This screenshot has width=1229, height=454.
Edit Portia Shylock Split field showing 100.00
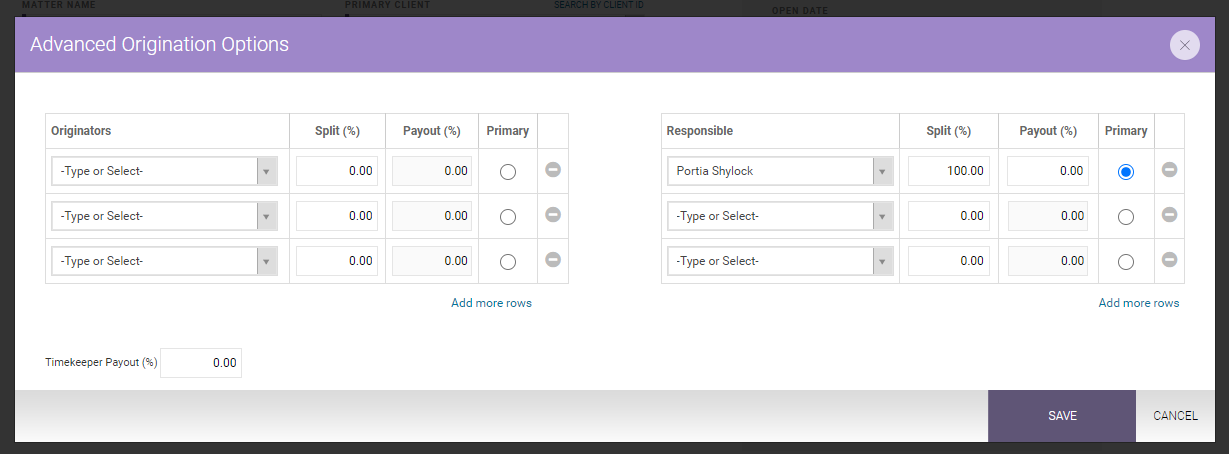949,171
